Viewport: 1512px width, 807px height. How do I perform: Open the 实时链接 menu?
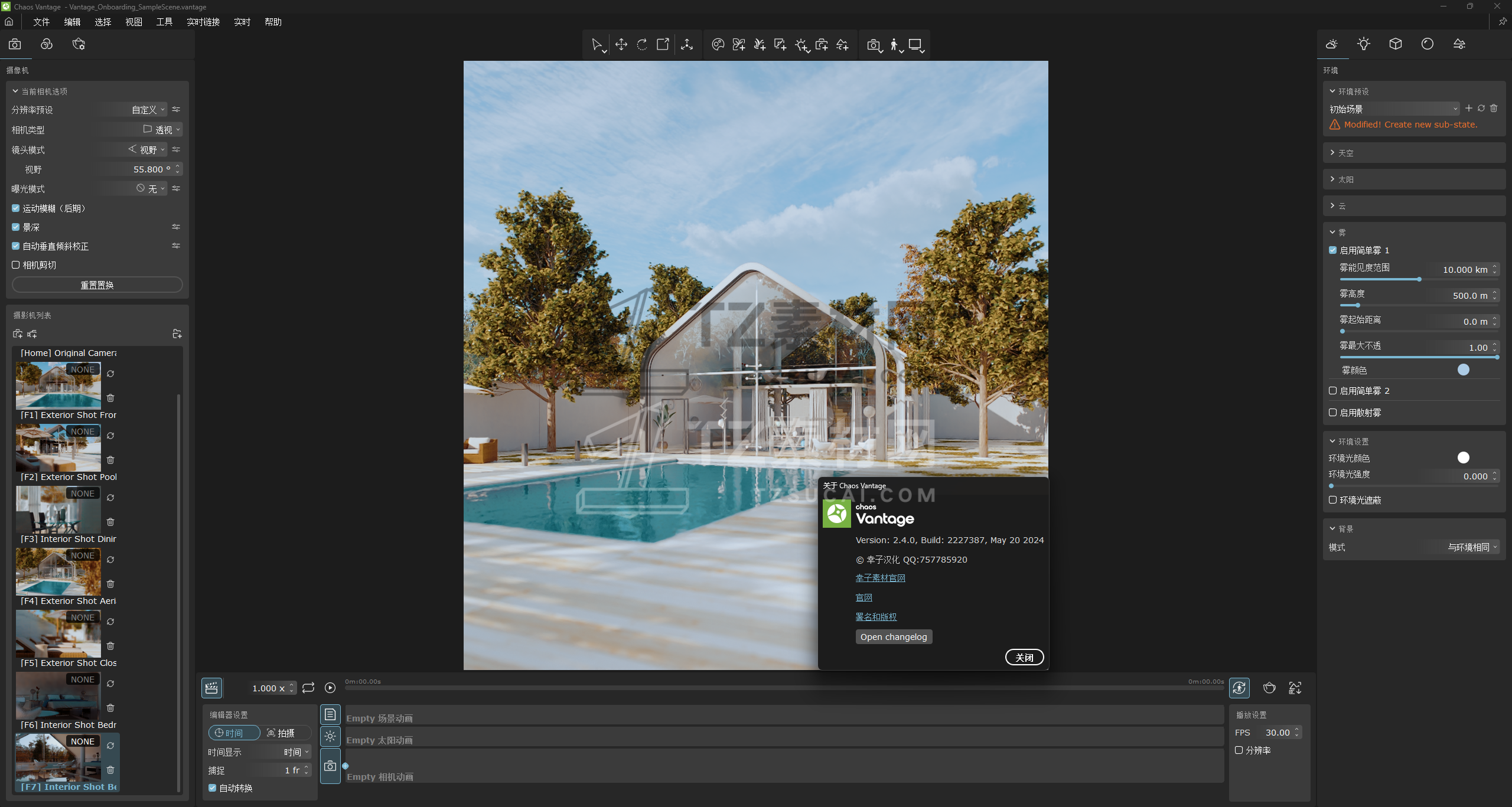tap(203, 22)
